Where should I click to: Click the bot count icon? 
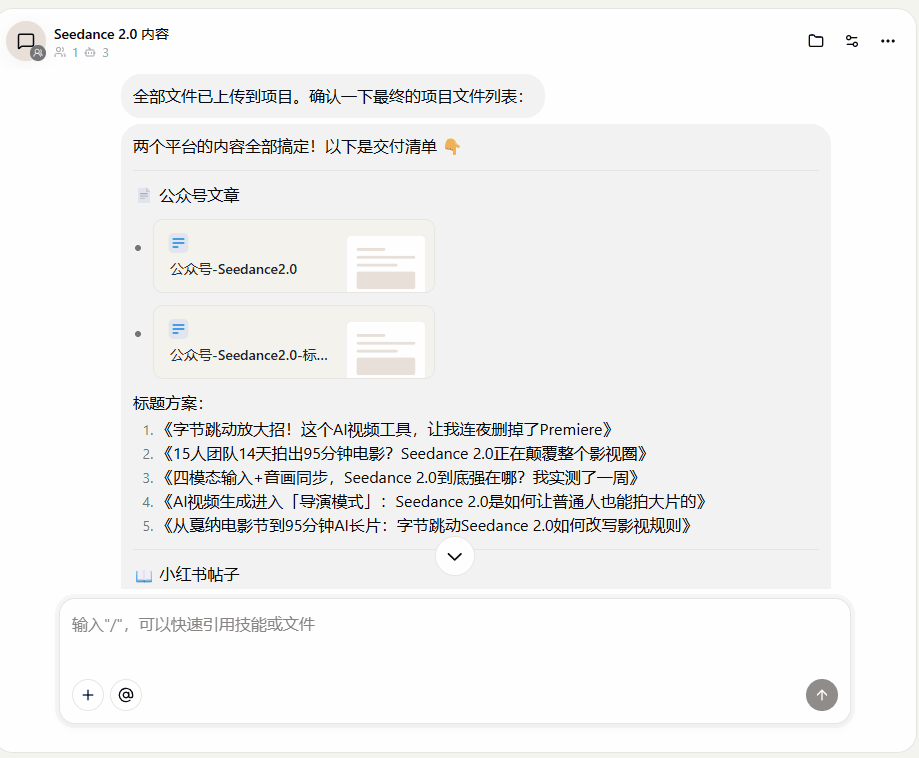coord(90,52)
